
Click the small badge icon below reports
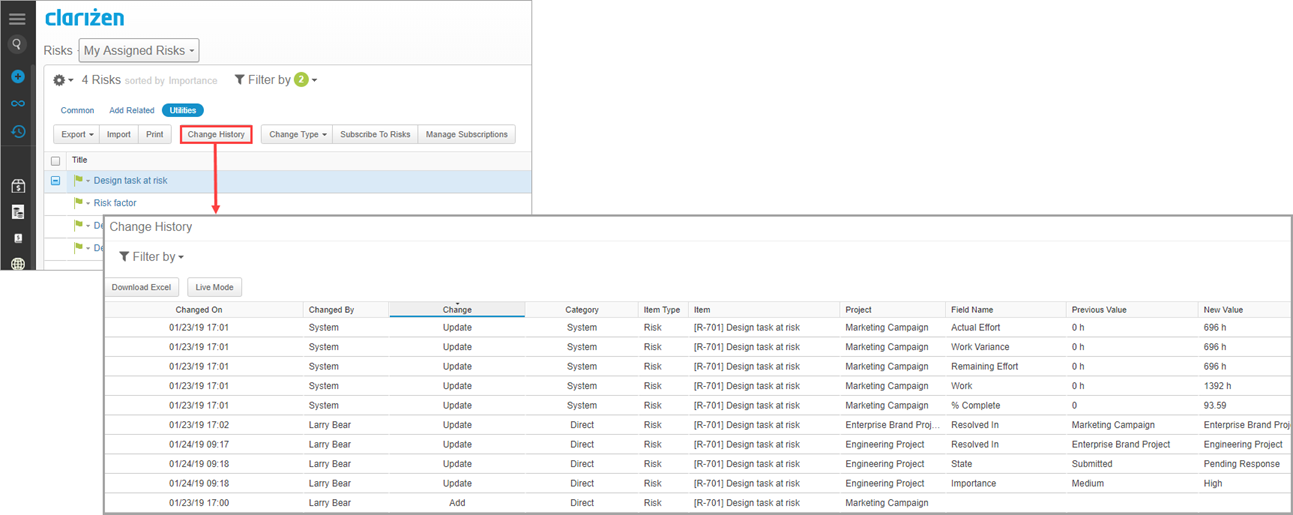pos(17,238)
